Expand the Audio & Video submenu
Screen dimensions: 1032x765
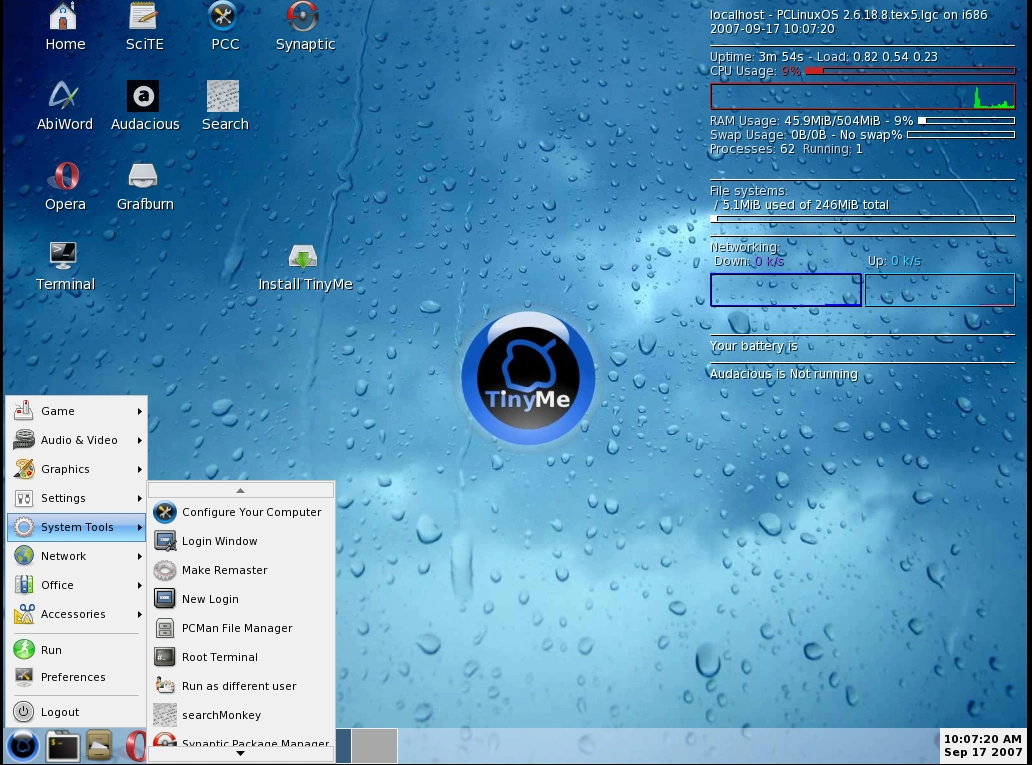point(76,440)
